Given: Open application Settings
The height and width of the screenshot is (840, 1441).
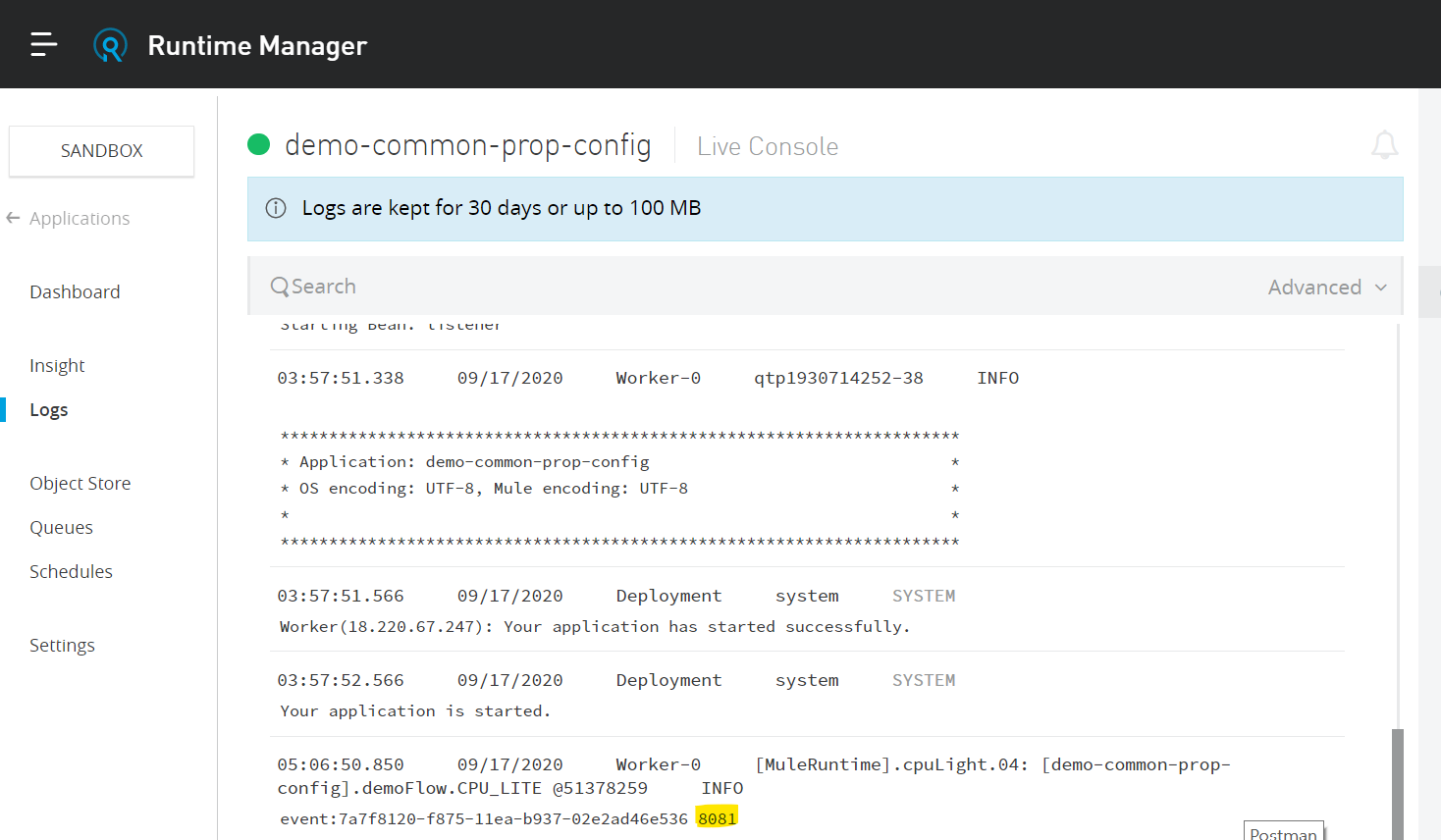Looking at the screenshot, I should pos(62,645).
